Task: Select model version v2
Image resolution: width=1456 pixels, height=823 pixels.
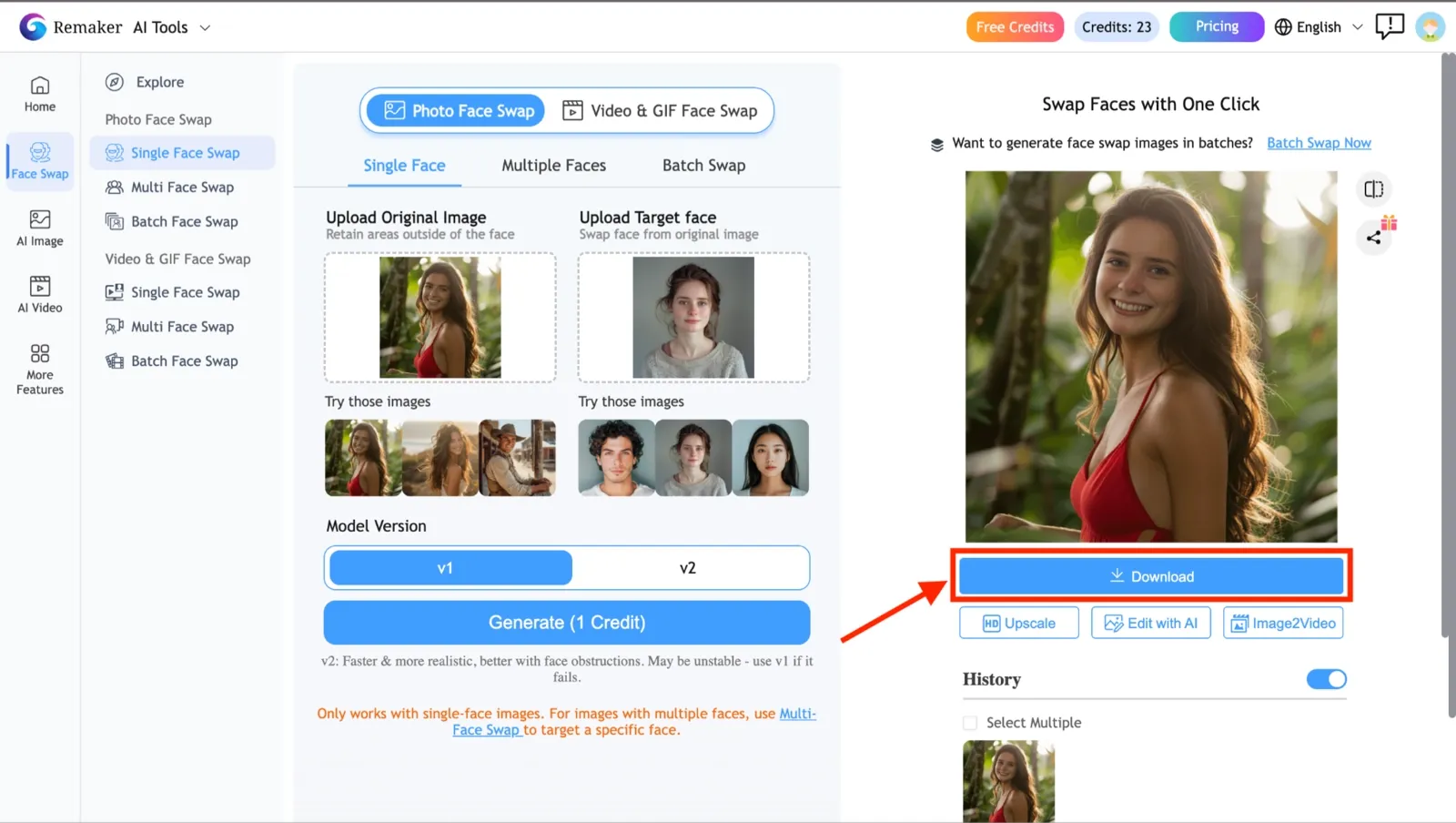Action: tap(688, 568)
